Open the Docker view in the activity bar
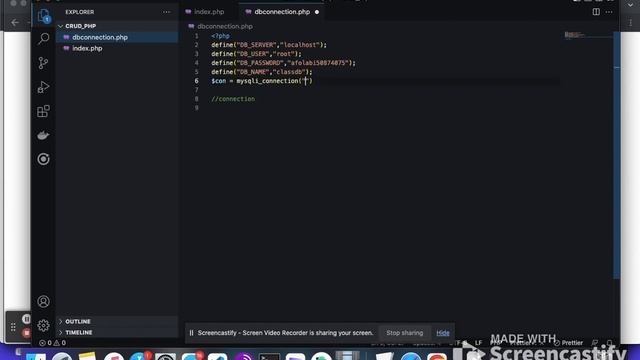 (x=43, y=135)
